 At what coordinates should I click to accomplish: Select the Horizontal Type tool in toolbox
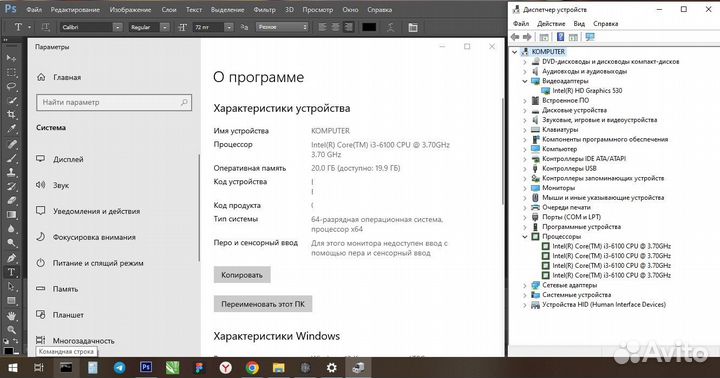point(11,272)
